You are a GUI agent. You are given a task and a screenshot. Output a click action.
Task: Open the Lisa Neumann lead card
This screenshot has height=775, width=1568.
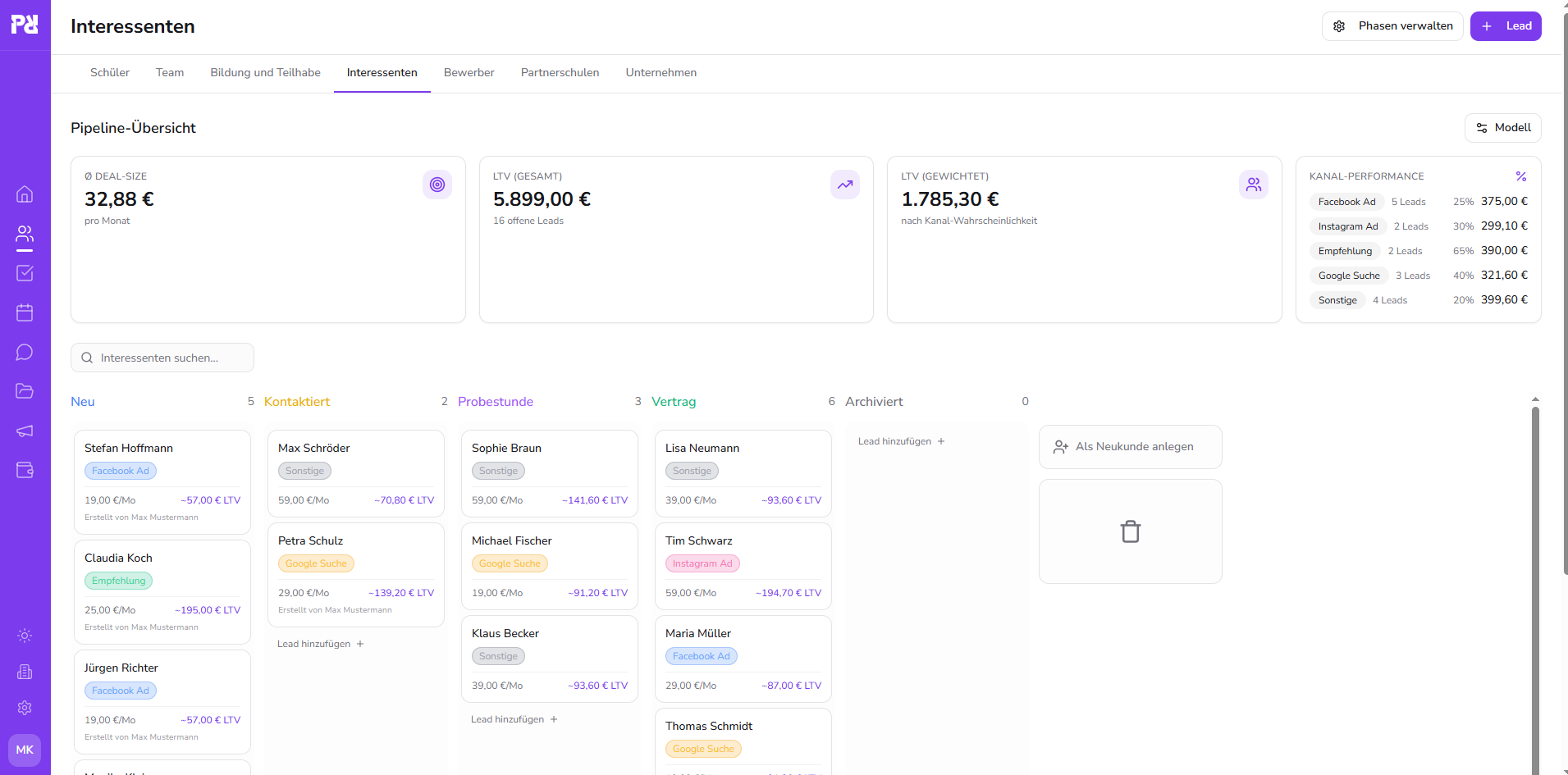743,474
